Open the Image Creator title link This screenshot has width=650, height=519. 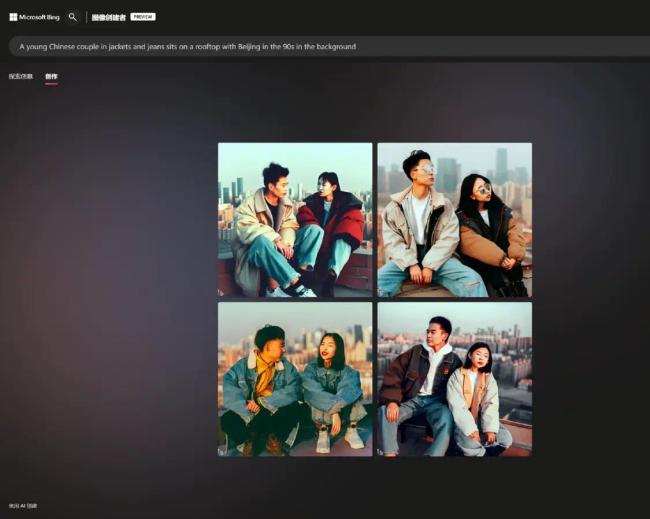pyautogui.click(x=108, y=17)
